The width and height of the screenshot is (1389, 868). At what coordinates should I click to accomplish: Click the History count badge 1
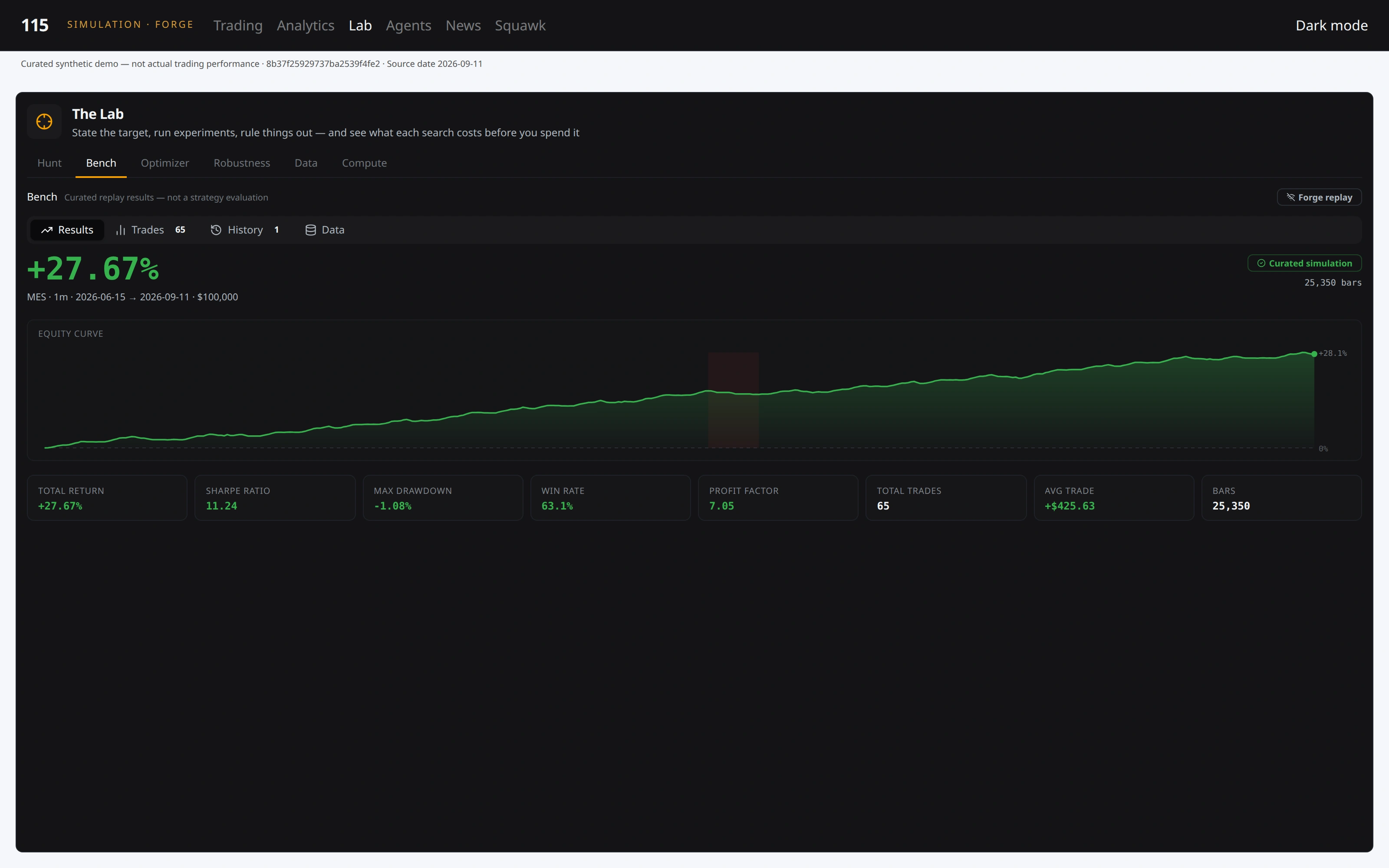(x=276, y=230)
